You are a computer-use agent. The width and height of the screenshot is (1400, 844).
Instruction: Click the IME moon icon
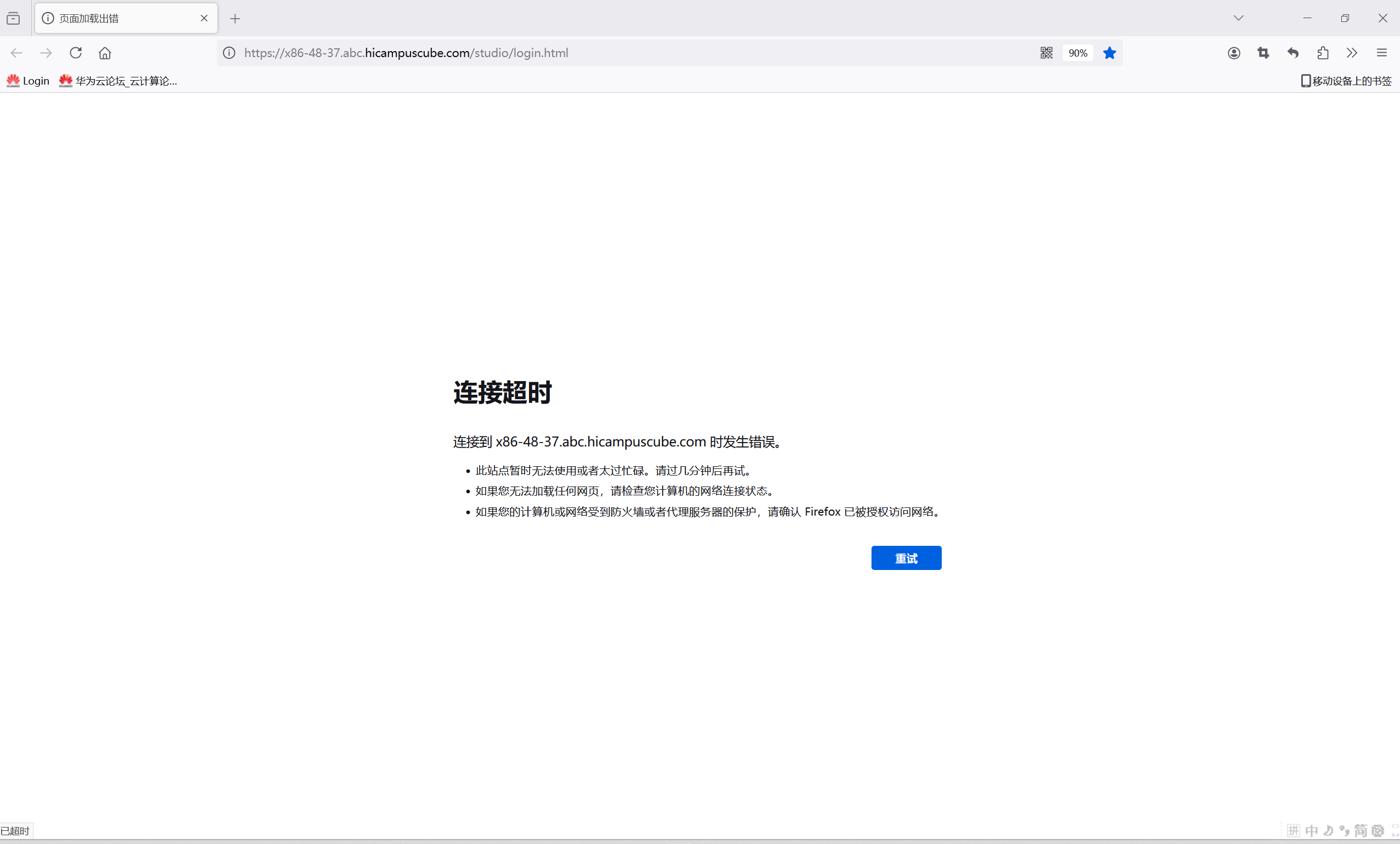(x=1329, y=831)
